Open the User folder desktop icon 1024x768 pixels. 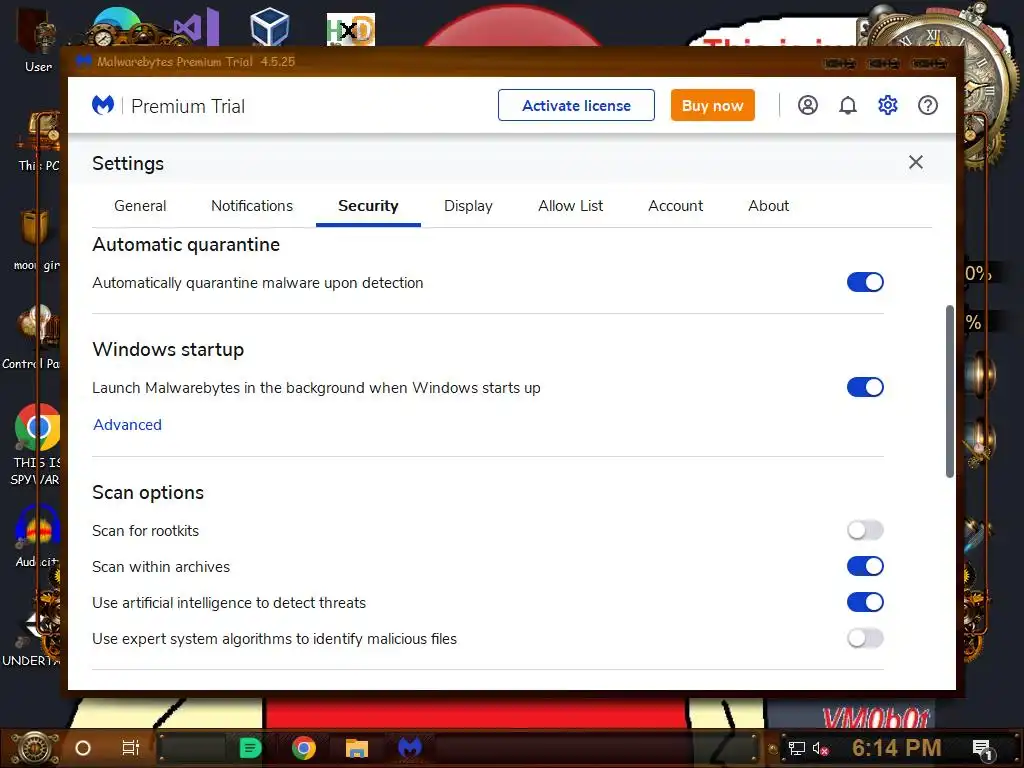click(x=38, y=39)
